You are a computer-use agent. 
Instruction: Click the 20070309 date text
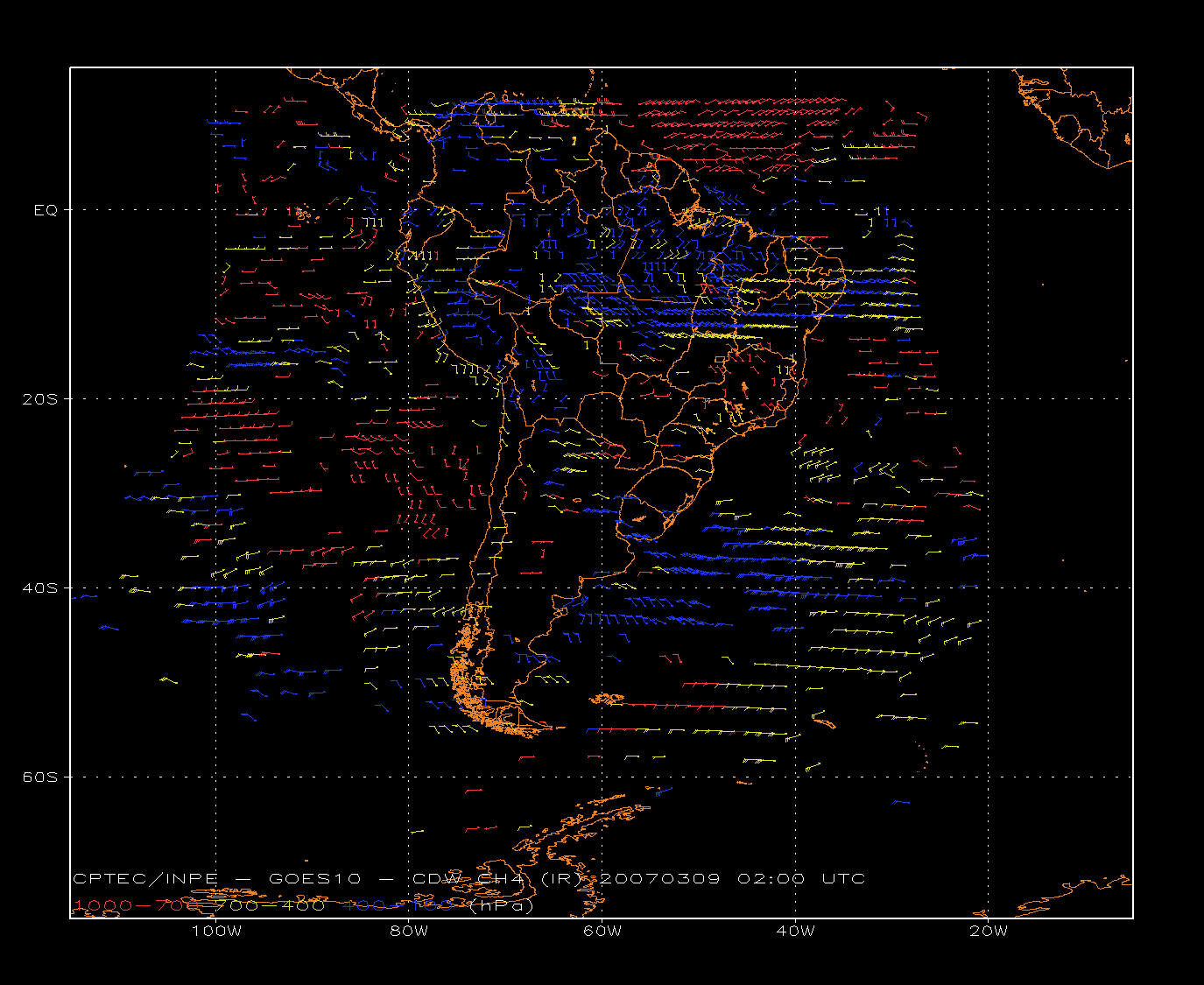[660, 879]
